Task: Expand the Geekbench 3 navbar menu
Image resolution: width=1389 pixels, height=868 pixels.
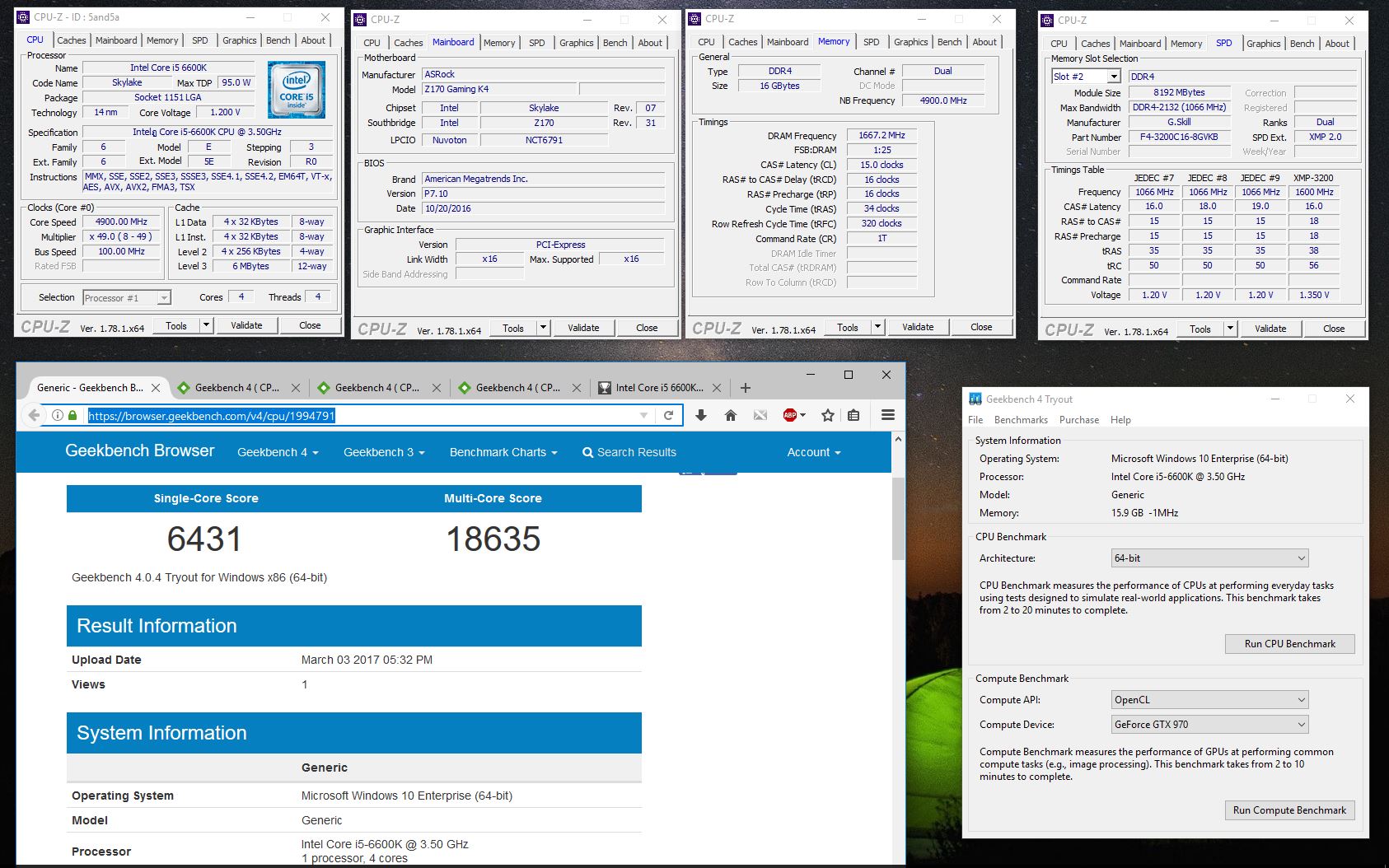Action: coord(384,452)
